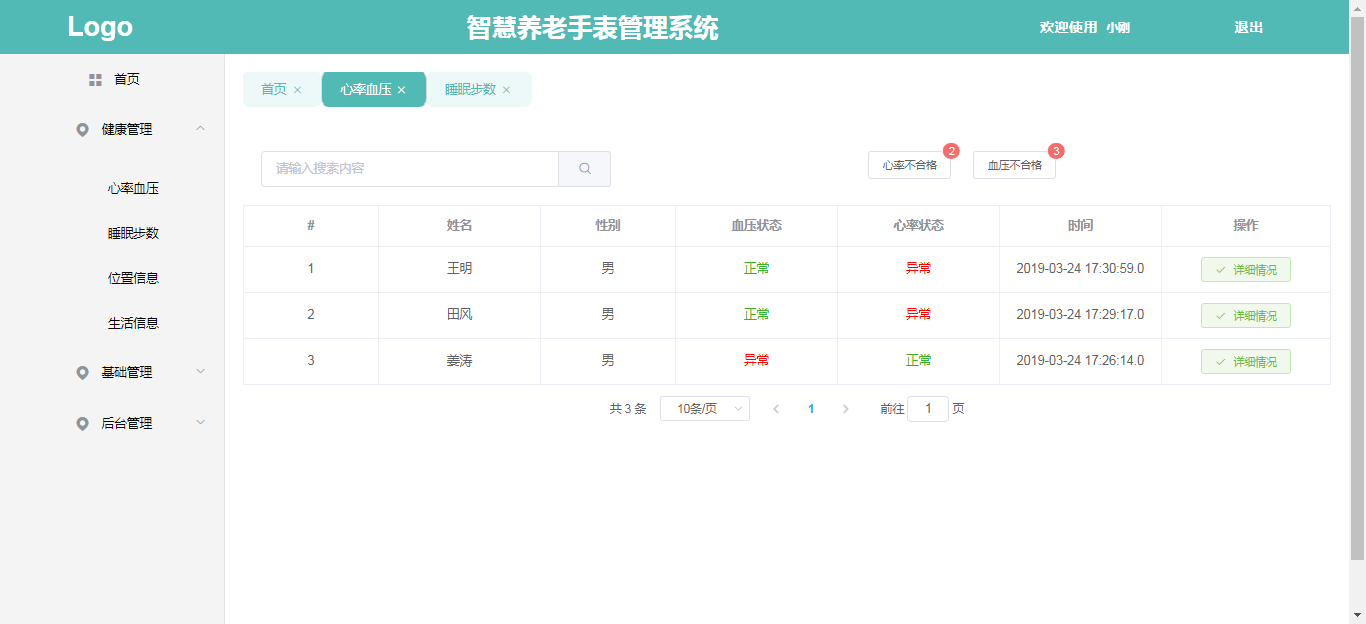1366x624 pixels.
Task: Click the search magnifier icon button
Action: coord(585,169)
